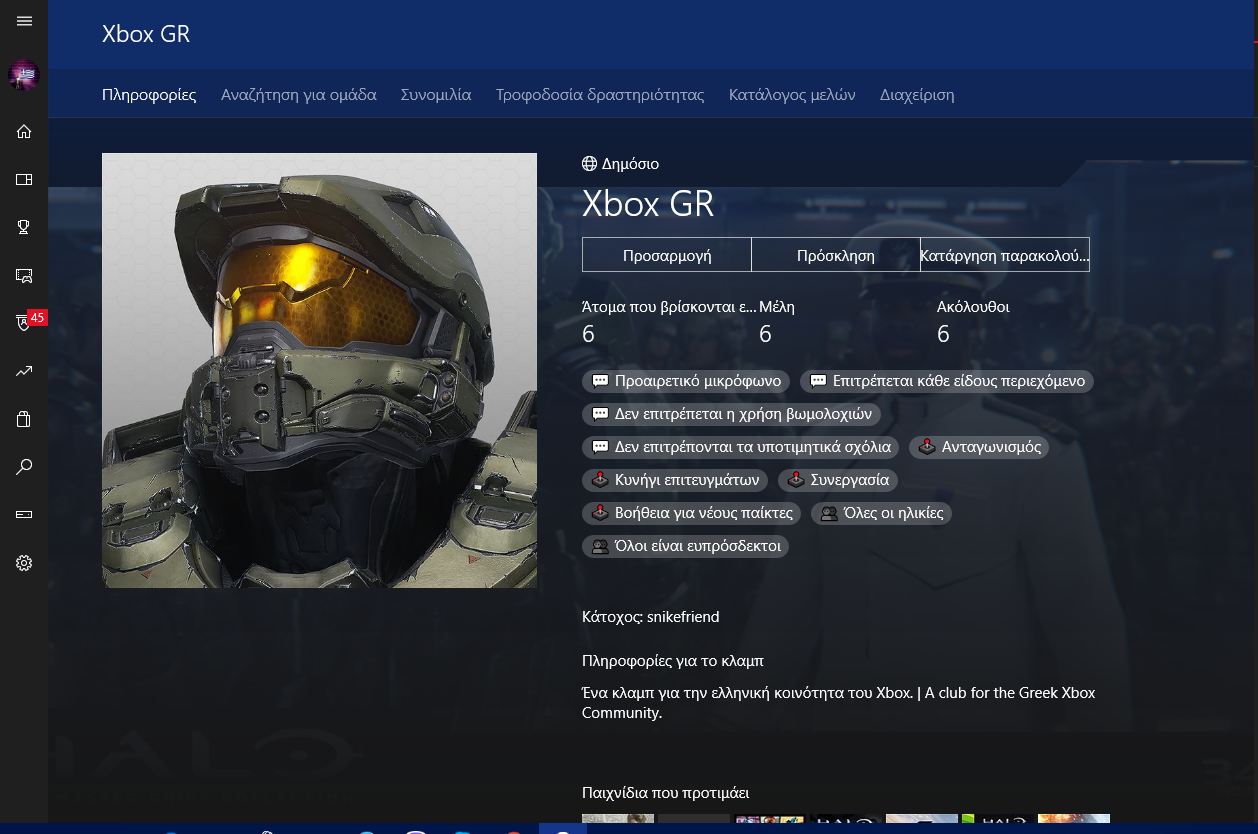Screen dimensions: 1258x834
Task: Switch to the Διαχείριση tab
Action: click(917, 95)
